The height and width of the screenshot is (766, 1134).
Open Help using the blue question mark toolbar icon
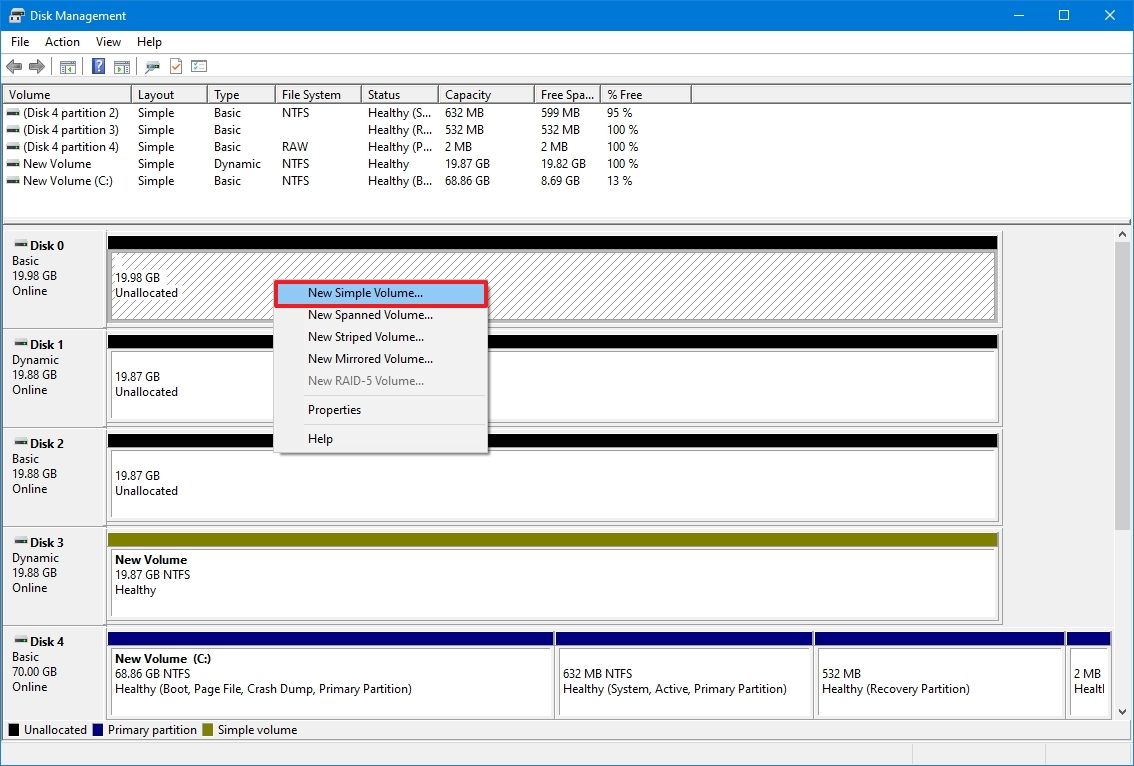[x=98, y=66]
